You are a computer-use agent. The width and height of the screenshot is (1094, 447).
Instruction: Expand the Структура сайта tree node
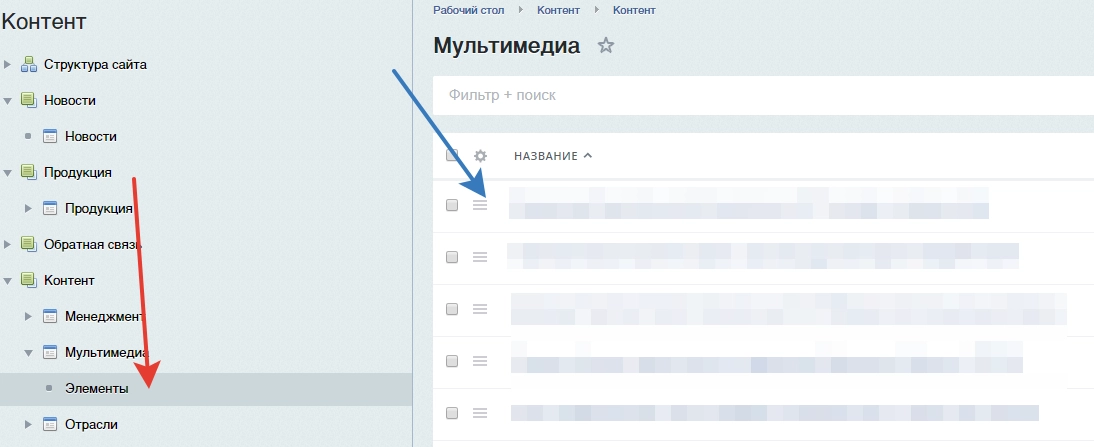[8, 65]
